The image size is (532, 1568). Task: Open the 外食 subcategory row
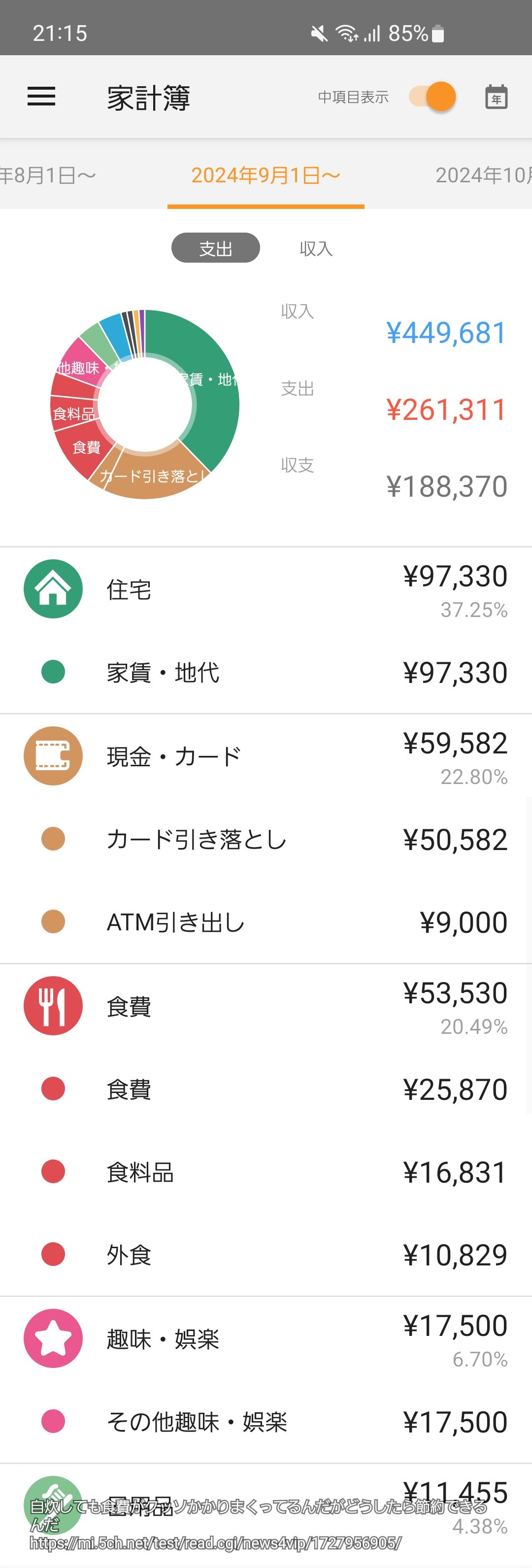pyautogui.click(x=266, y=1255)
